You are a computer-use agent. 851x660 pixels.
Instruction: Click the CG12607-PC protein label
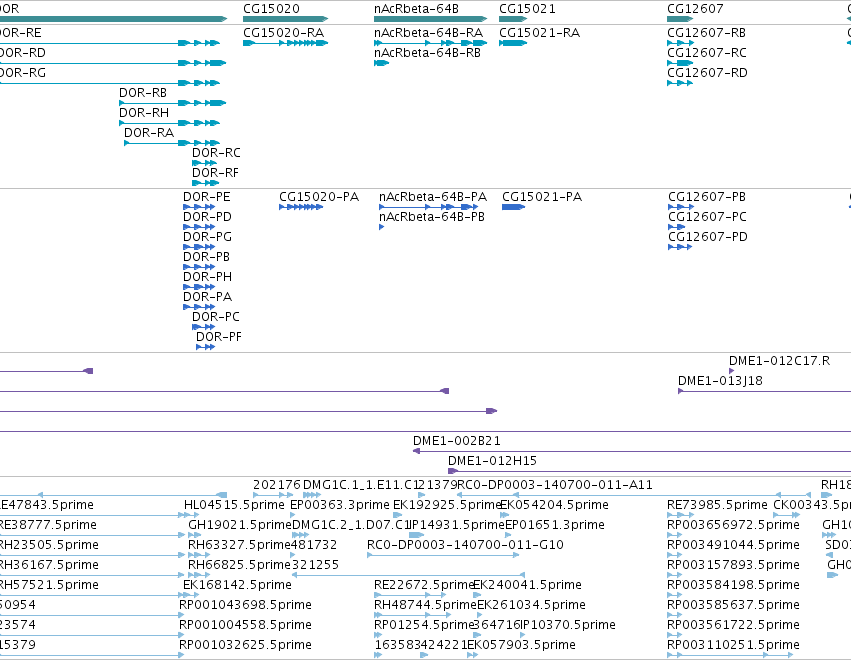[x=708, y=217]
